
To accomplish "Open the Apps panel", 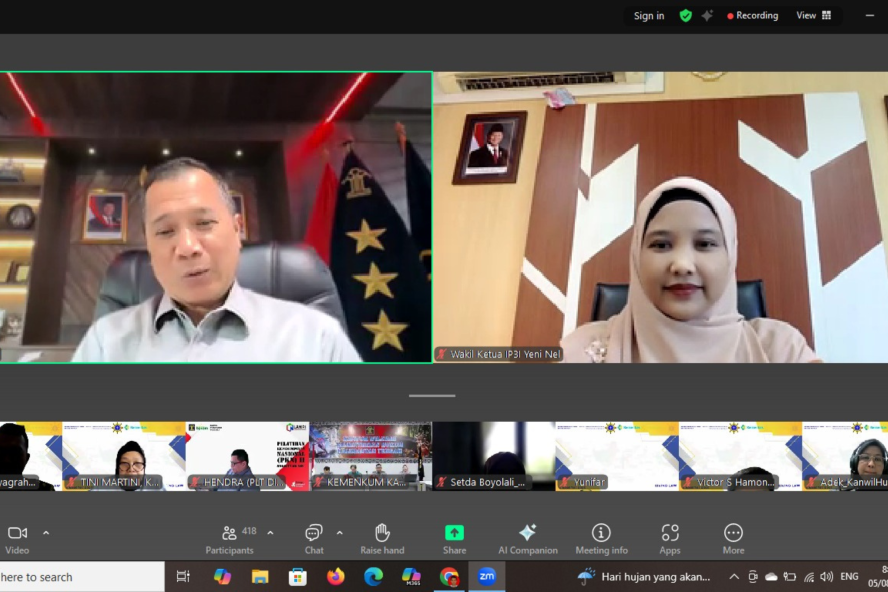I will [670, 538].
